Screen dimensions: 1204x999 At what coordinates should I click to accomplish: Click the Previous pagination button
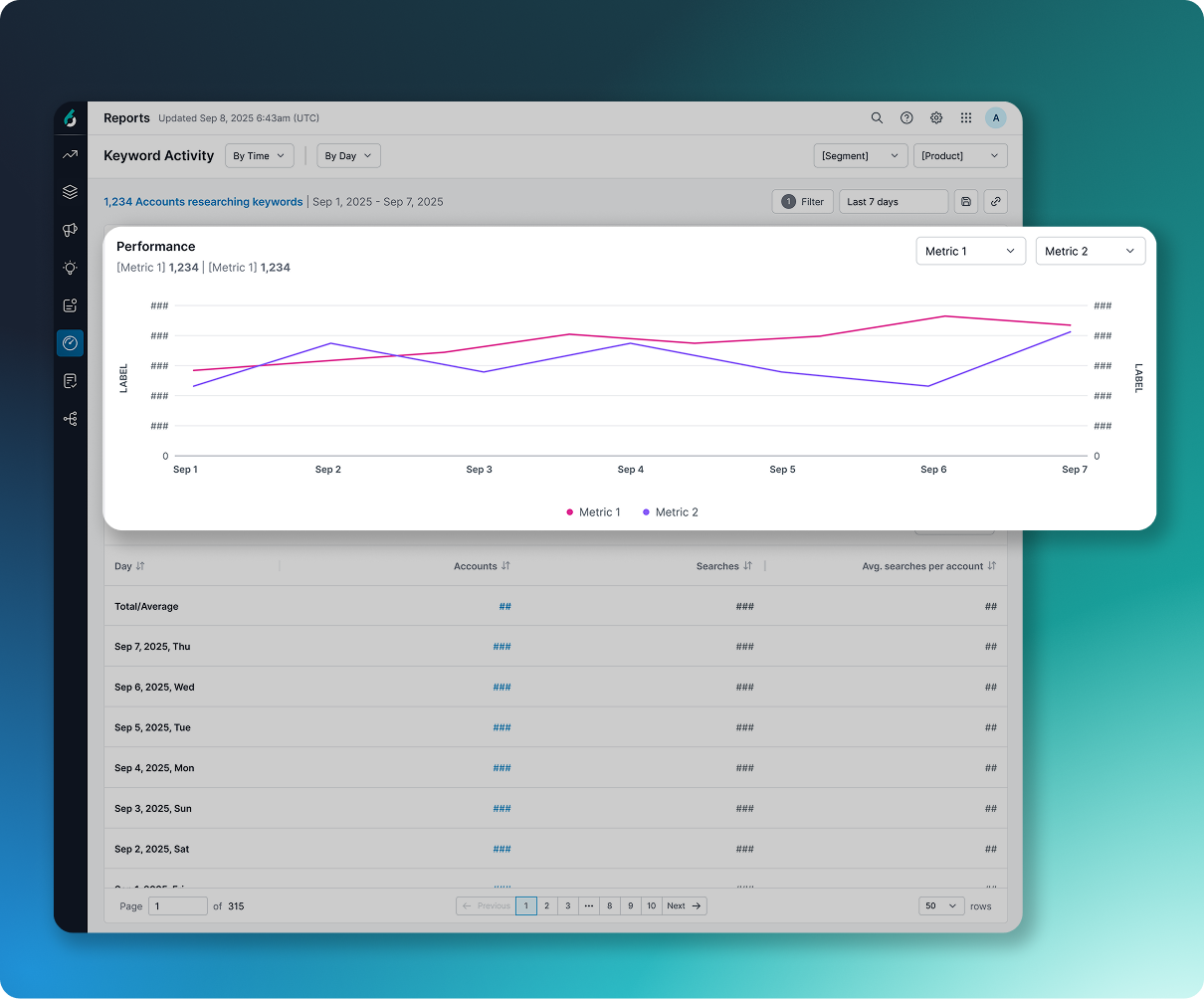(486, 905)
